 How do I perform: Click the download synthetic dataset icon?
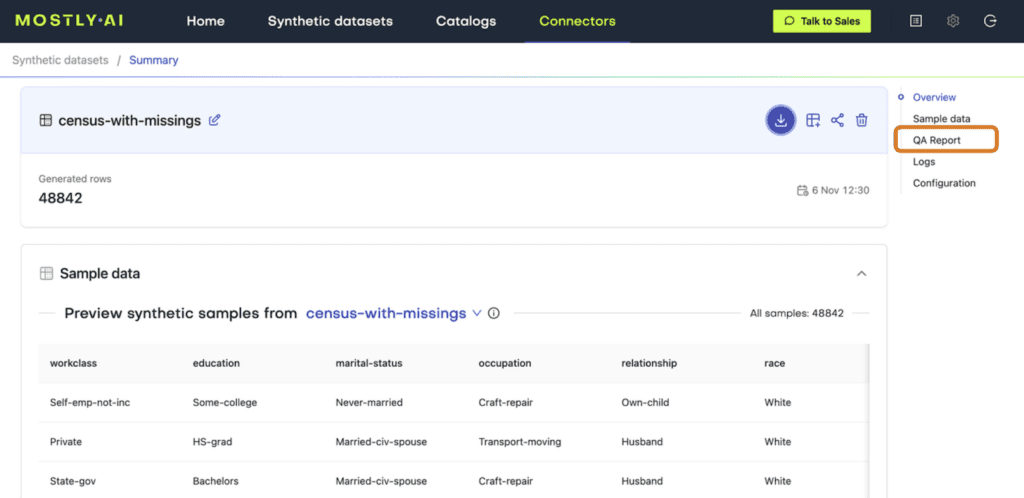(x=780, y=120)
